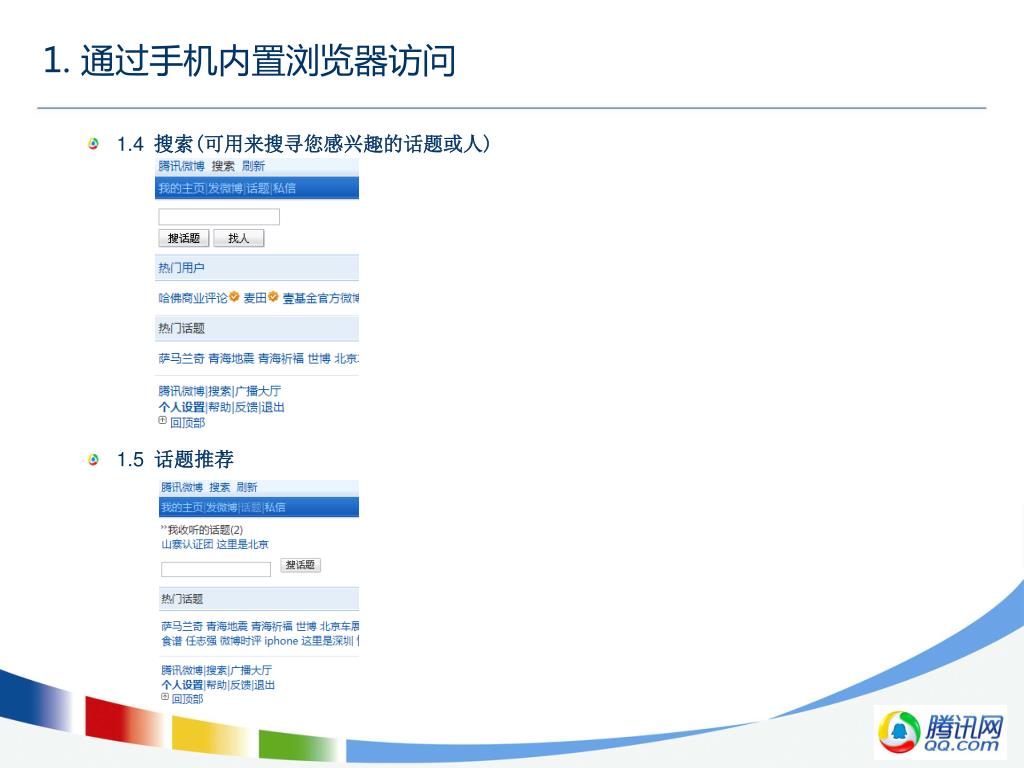This screenshot has width=1024, height=768.
Task: Click footer 广播大厅 in 1.4 screenshot
Action: (x=257, y=391)
